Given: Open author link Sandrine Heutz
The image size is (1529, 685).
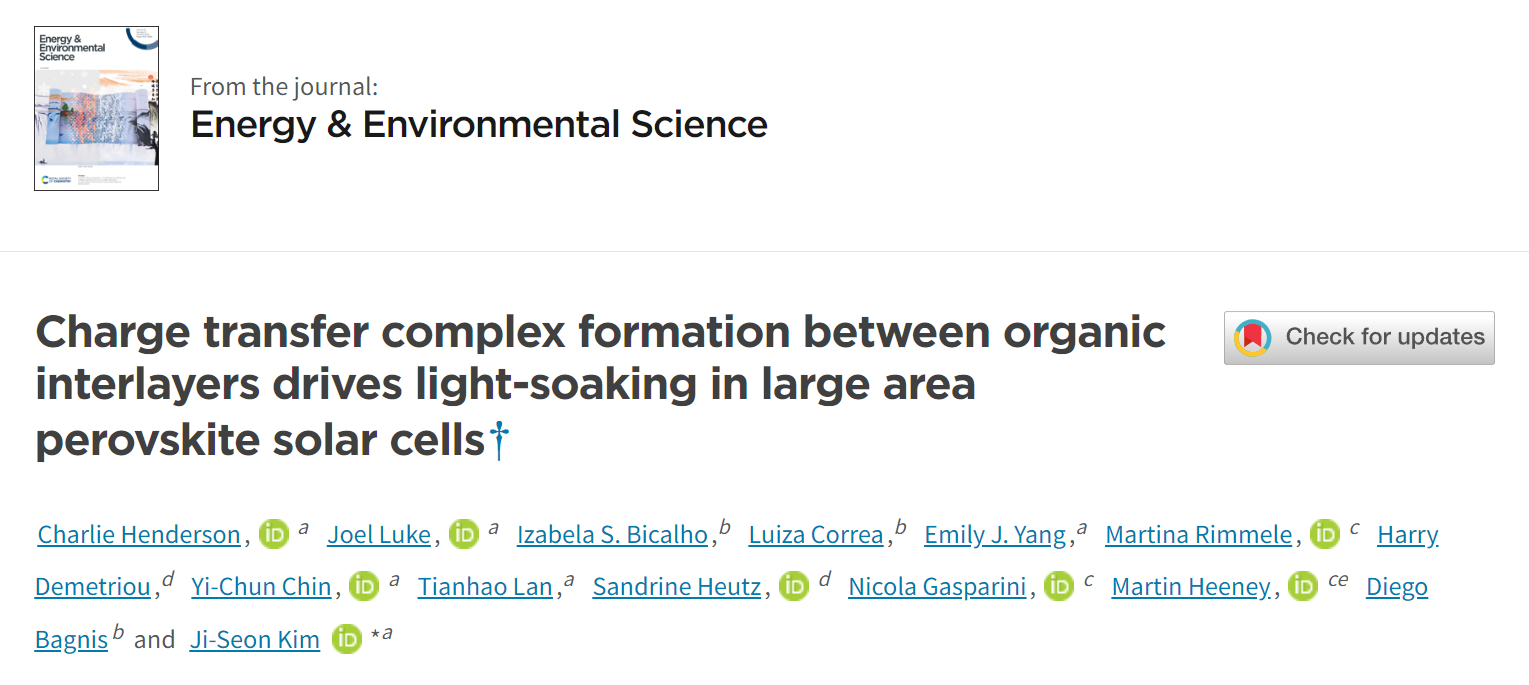Looking at the screenshot, I should [677, 587].
